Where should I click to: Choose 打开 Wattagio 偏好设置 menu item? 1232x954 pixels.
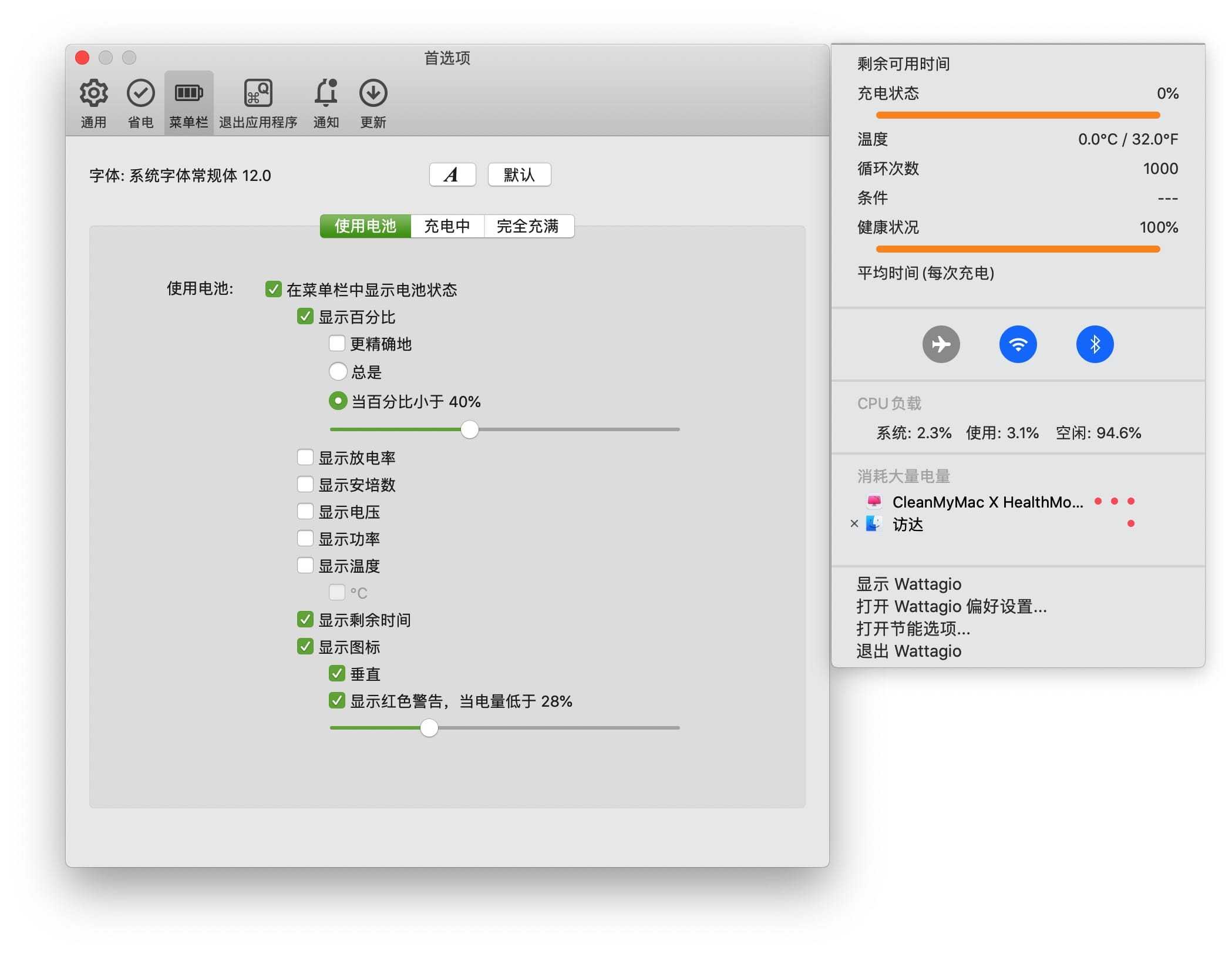coord(951,606)
